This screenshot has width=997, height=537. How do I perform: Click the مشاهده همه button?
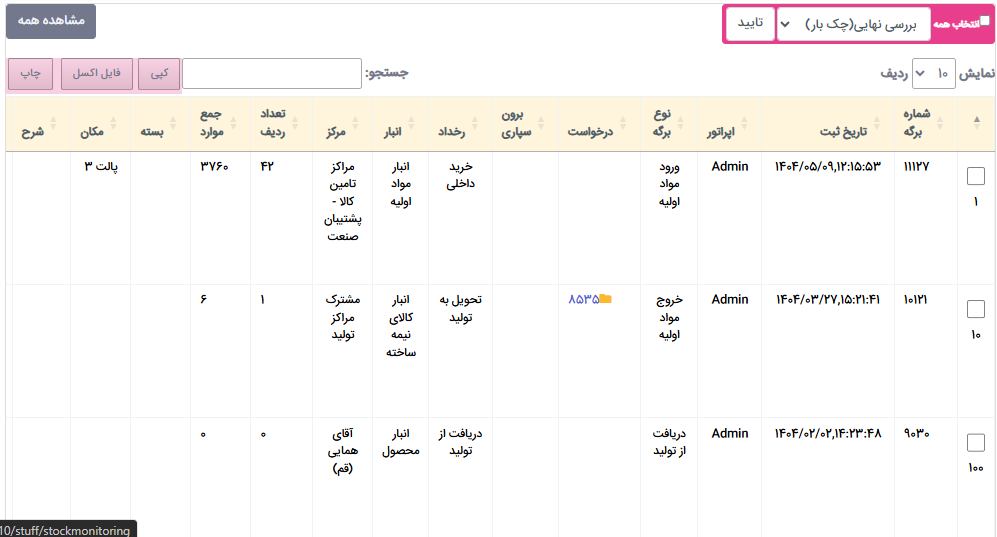pyautogui.click(x=51, y=21)
